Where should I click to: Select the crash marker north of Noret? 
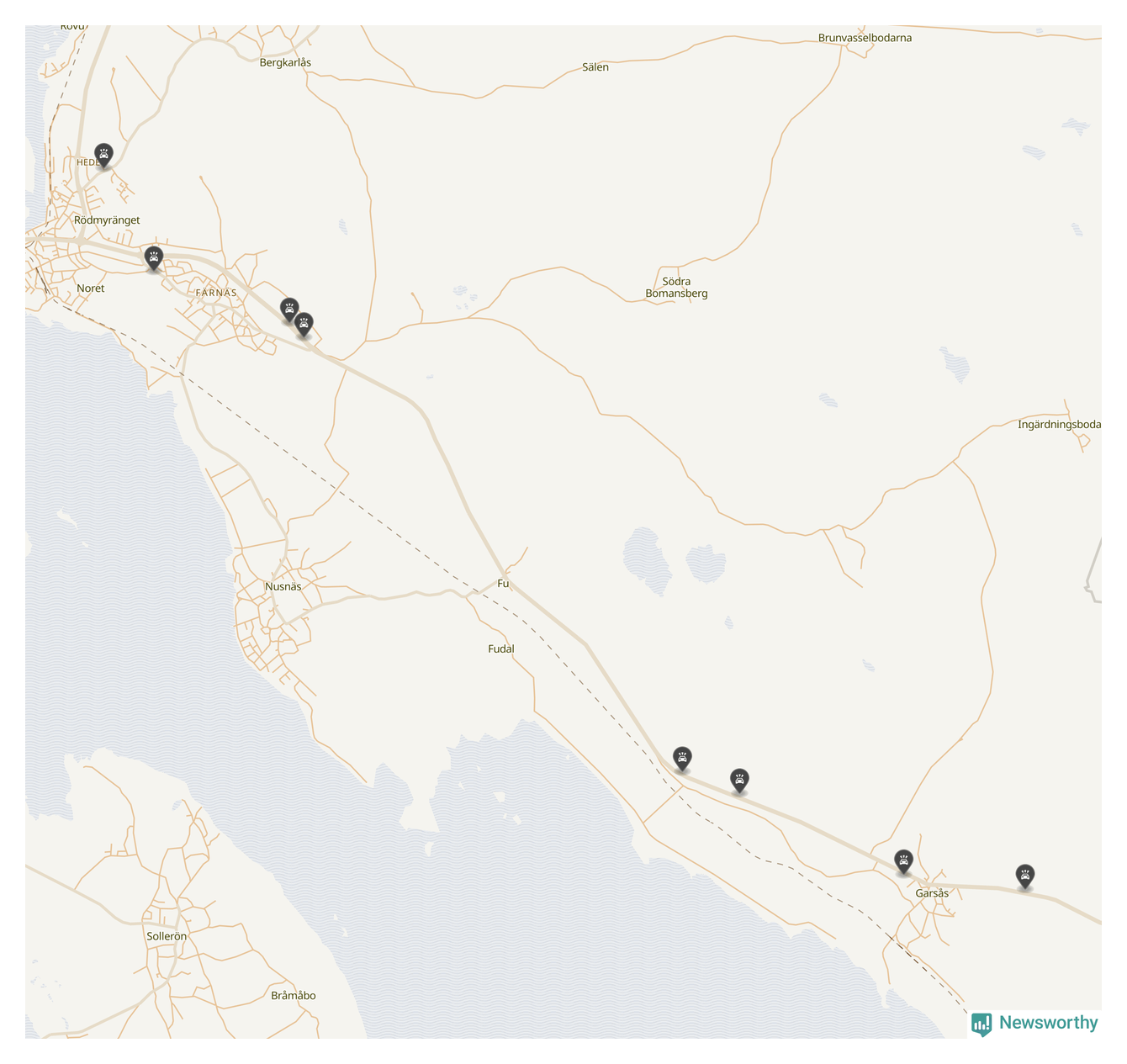pos(153,257)
